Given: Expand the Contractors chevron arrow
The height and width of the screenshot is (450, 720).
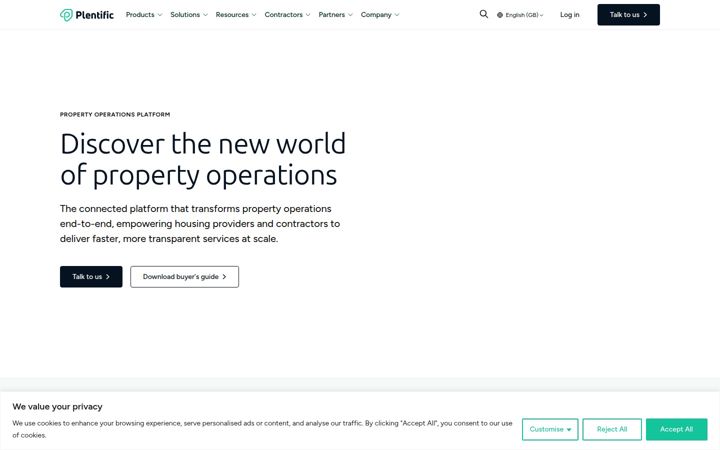Looking at the screenshot, I should coord(308,15).
